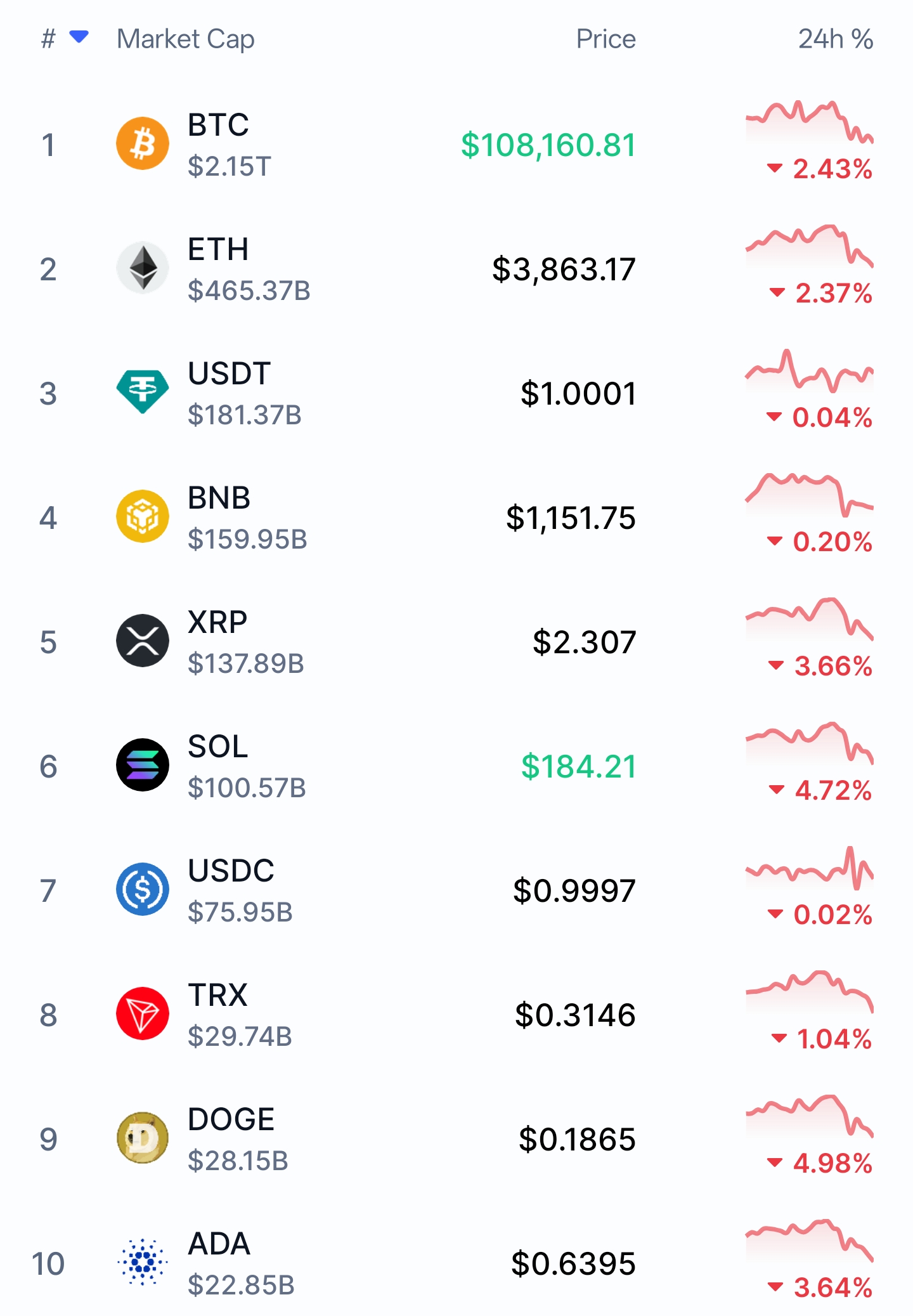Select the Solana logo icon
913x1316 pixels.
tap(143, 765)
